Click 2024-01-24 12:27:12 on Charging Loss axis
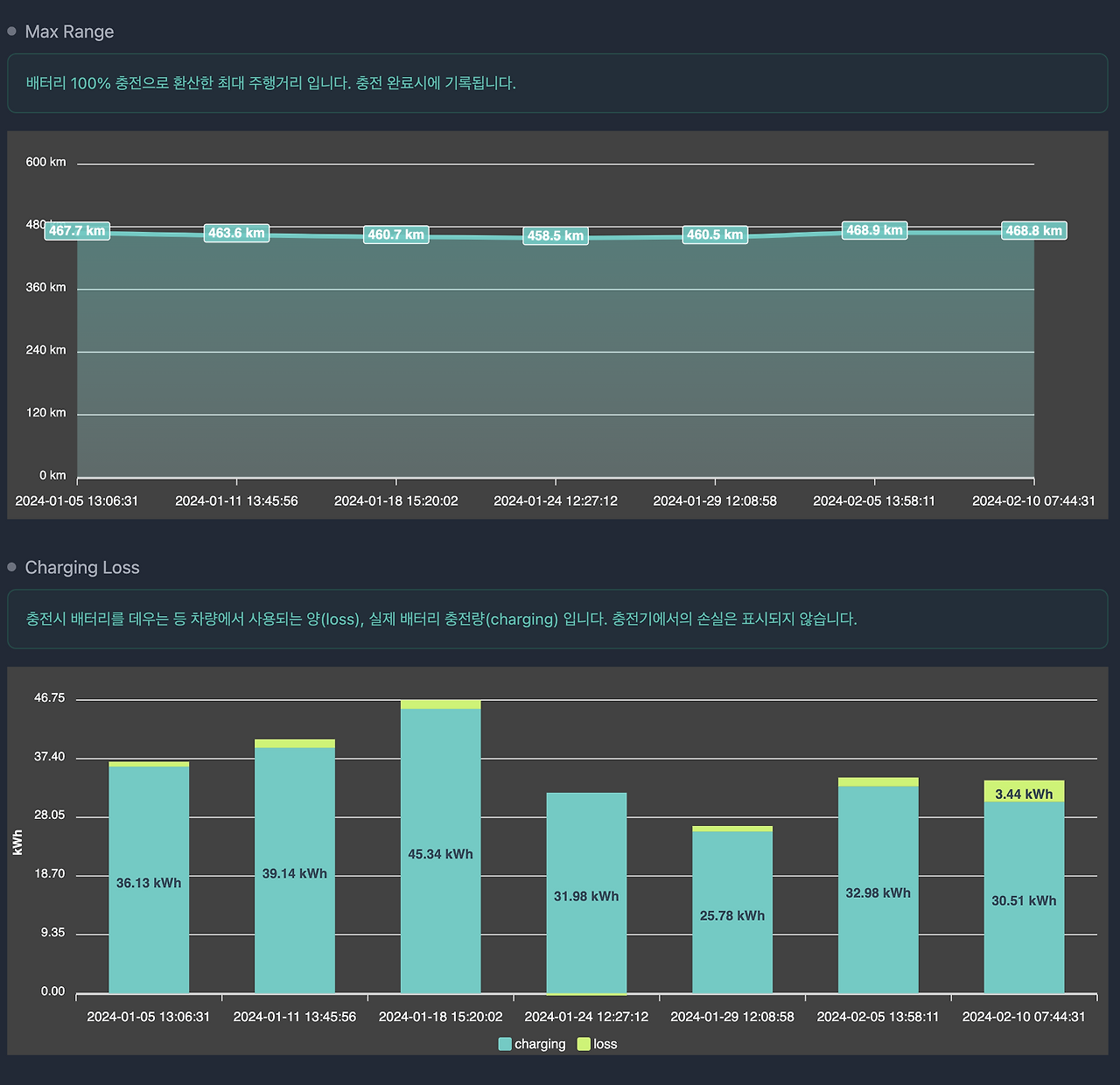 click(x=586, y=1017)
